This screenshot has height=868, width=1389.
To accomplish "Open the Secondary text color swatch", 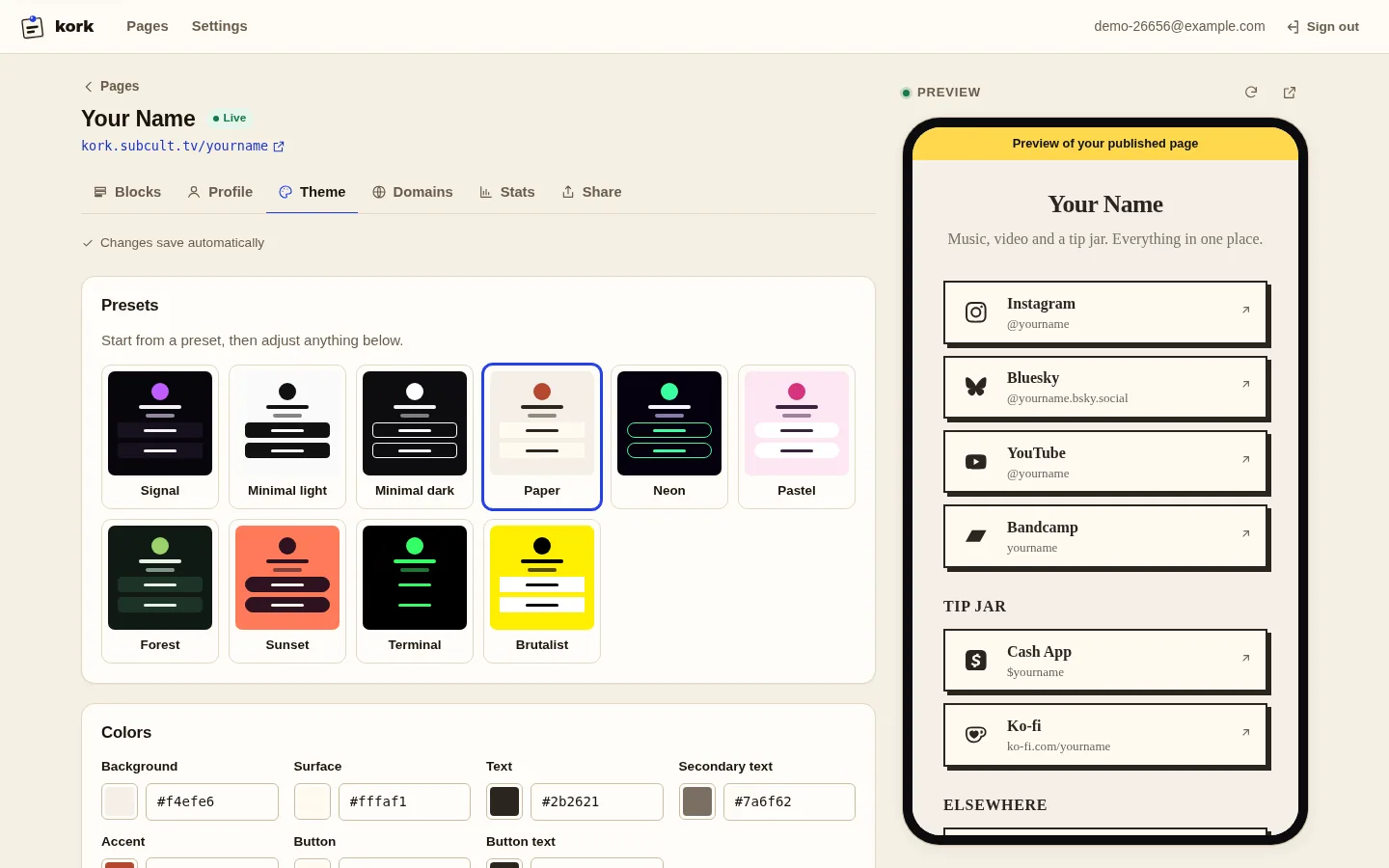I will click(697, 801).
